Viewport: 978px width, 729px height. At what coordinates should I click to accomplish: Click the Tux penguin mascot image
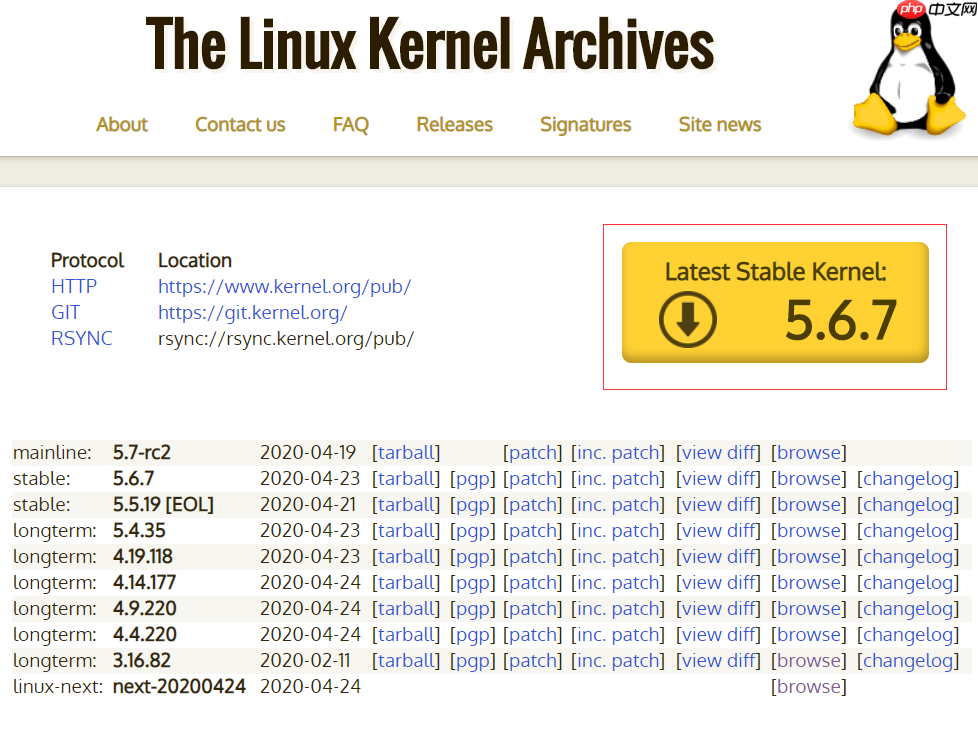pos(907,75)
